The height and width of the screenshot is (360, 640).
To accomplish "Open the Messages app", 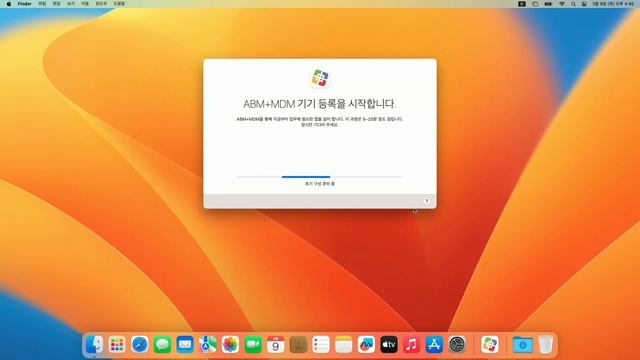I will point(162,345).
